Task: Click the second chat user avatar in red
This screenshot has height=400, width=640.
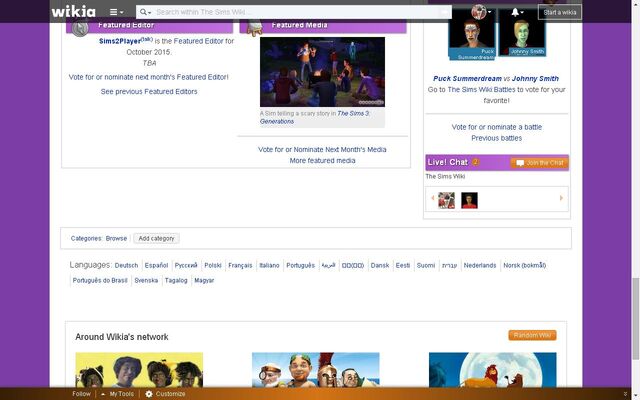Action: click(x=469, y=200)
